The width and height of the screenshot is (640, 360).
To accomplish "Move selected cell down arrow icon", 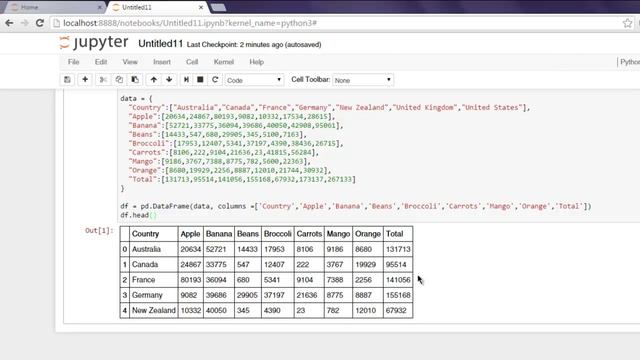I will [169, 80].
